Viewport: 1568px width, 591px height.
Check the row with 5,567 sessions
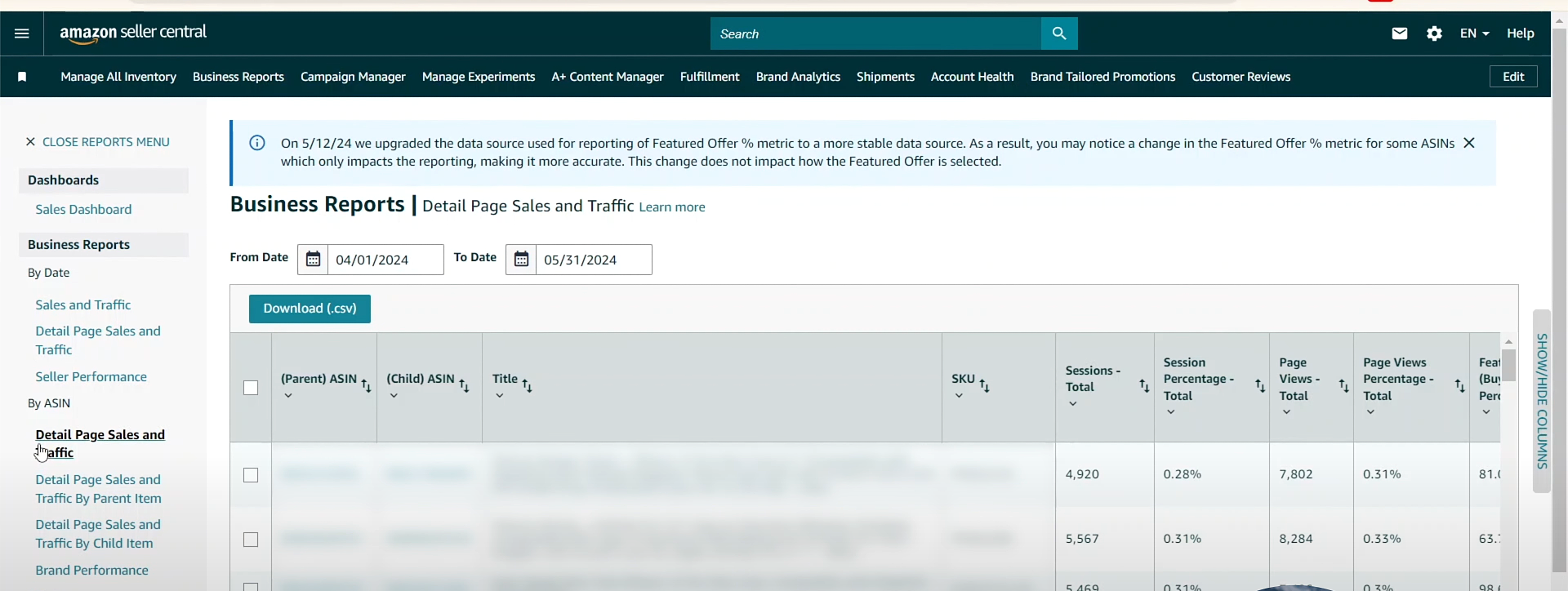pyautogui.click(x=251, y=540)
